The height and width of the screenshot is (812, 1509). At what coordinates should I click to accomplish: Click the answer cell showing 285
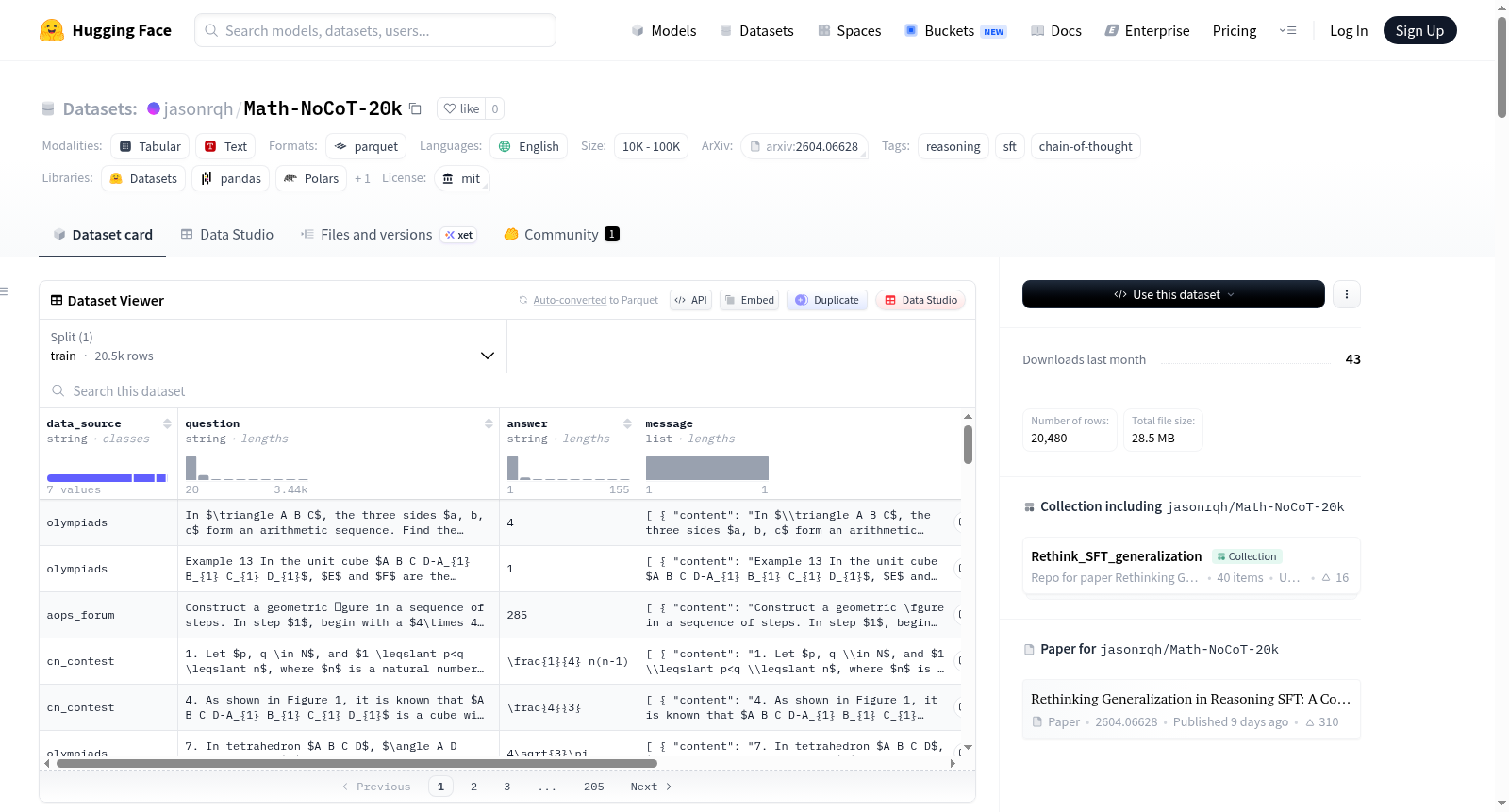pyautogui.click(x=569, y=615)
